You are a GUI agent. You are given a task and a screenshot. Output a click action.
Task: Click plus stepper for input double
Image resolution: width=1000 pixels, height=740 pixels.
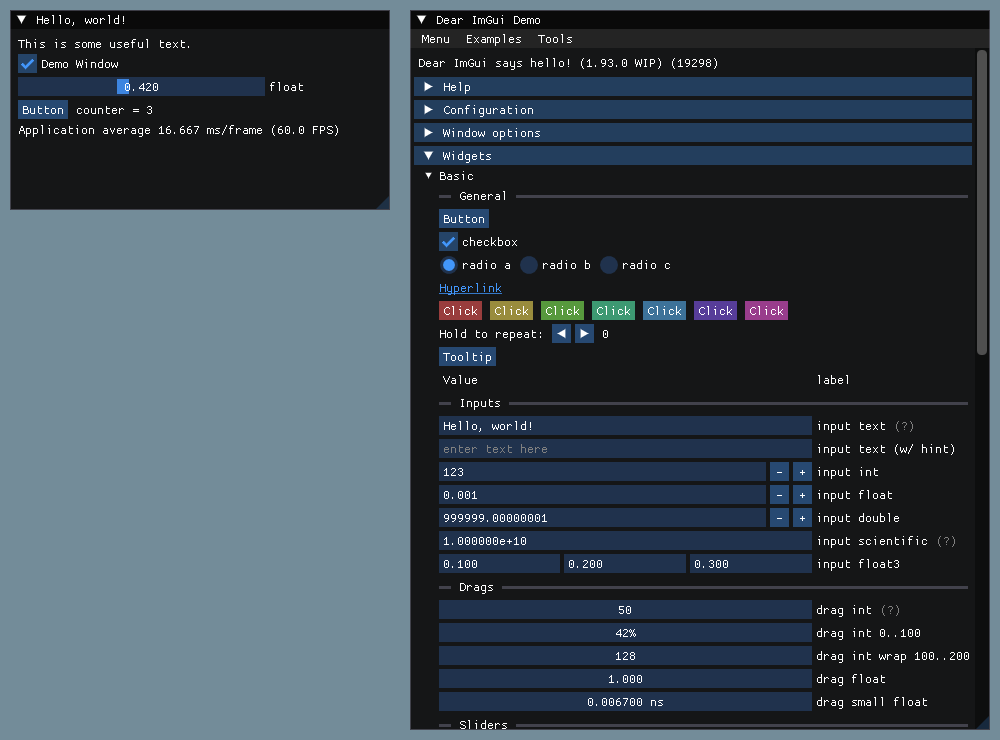[x=802, y=518]
